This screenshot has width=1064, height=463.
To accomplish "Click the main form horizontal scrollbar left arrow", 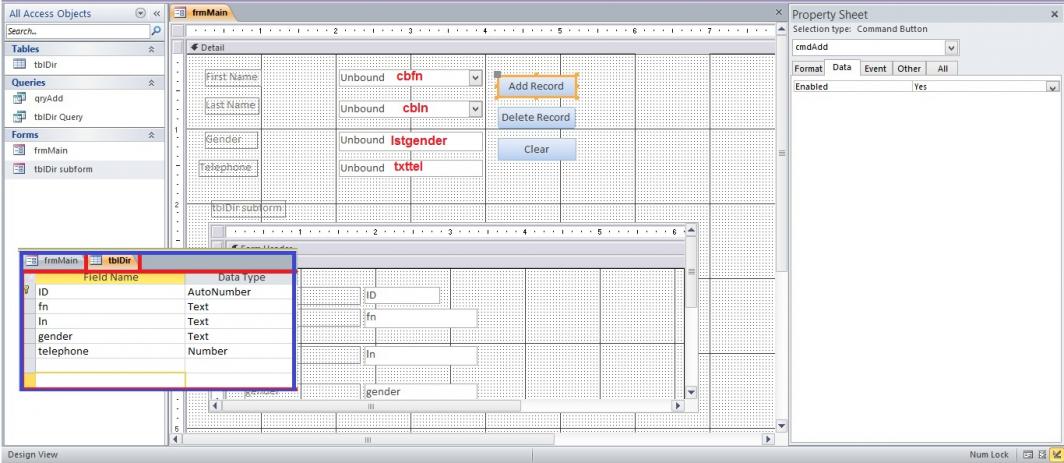I will [x=177, y=439].
